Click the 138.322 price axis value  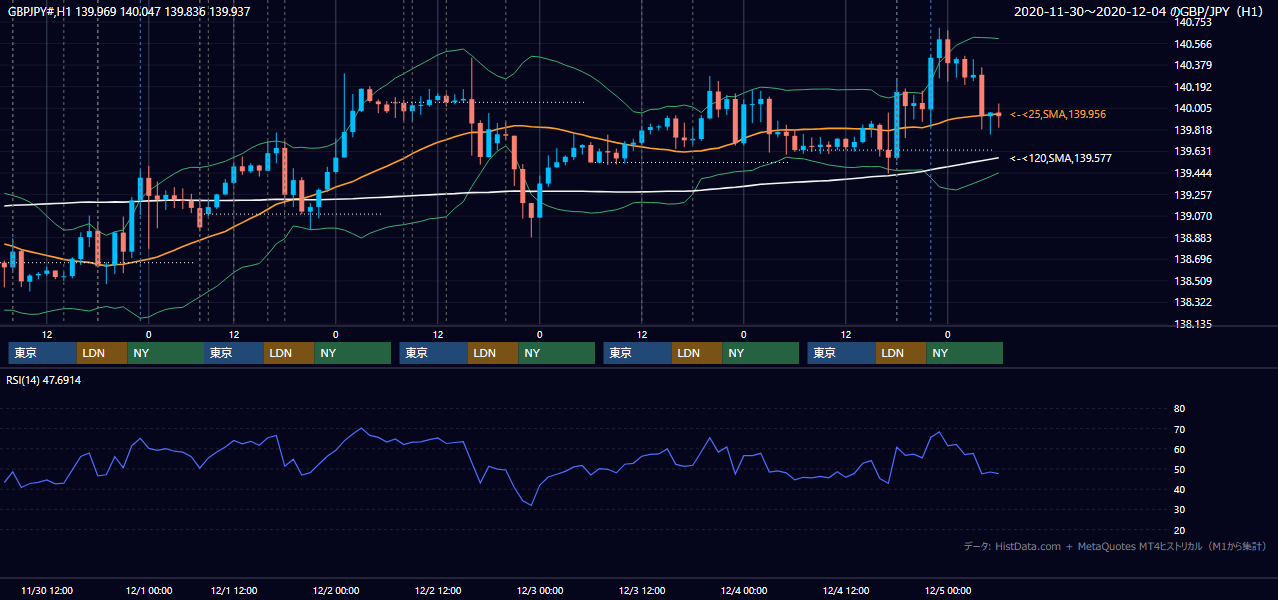[x=1194, y=302]
